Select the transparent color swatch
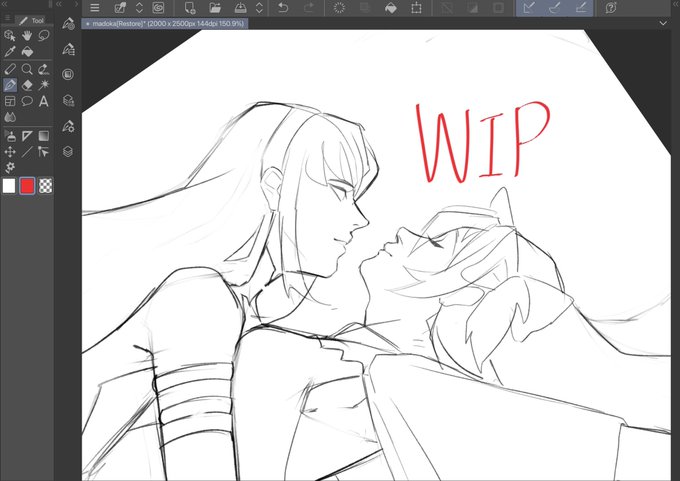 coord(45,186)
